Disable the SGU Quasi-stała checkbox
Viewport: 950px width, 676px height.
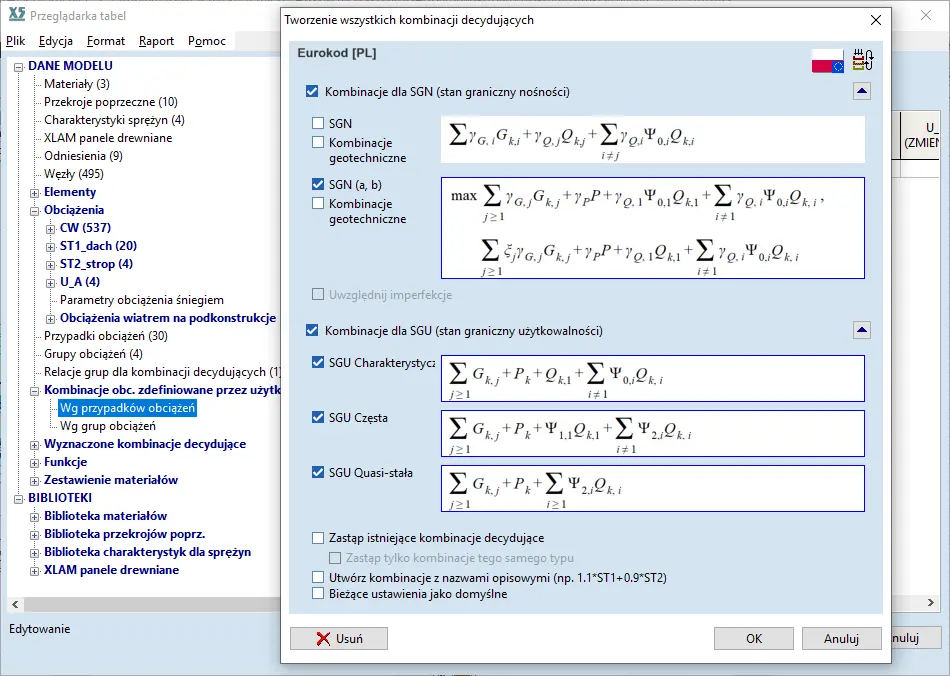point(319,473)
